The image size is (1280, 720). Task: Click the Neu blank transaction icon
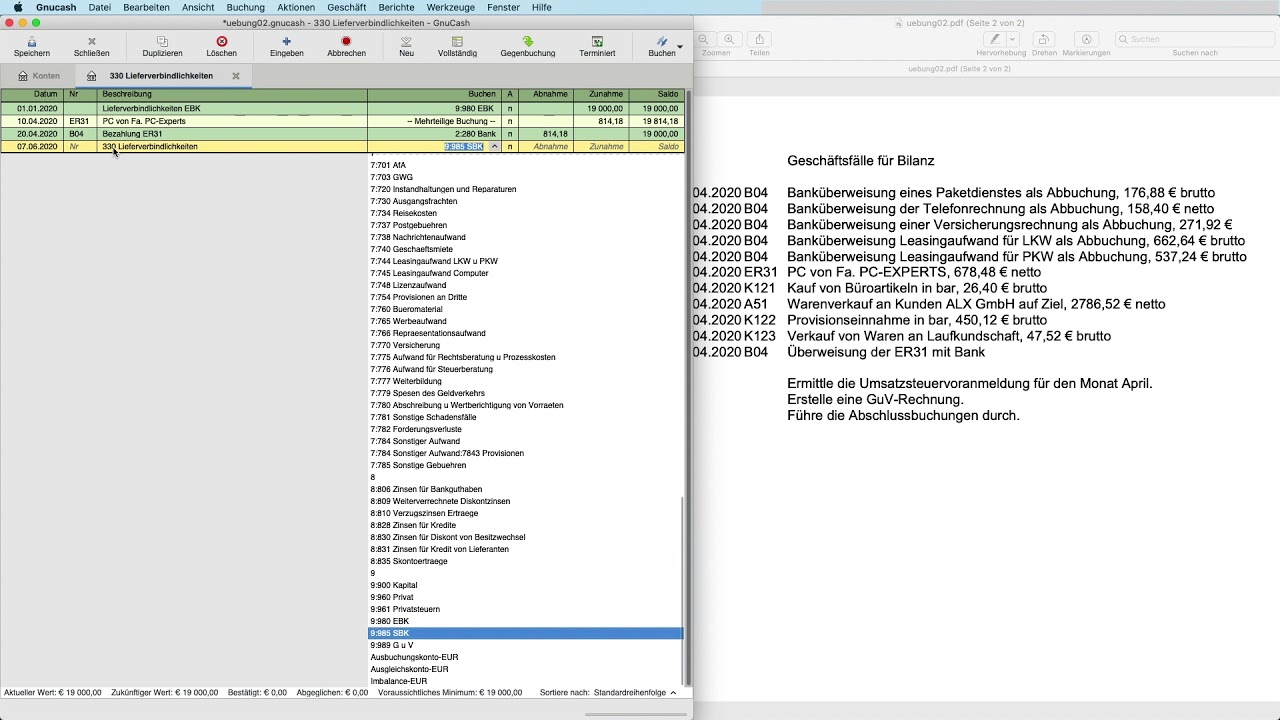[406, 42]
